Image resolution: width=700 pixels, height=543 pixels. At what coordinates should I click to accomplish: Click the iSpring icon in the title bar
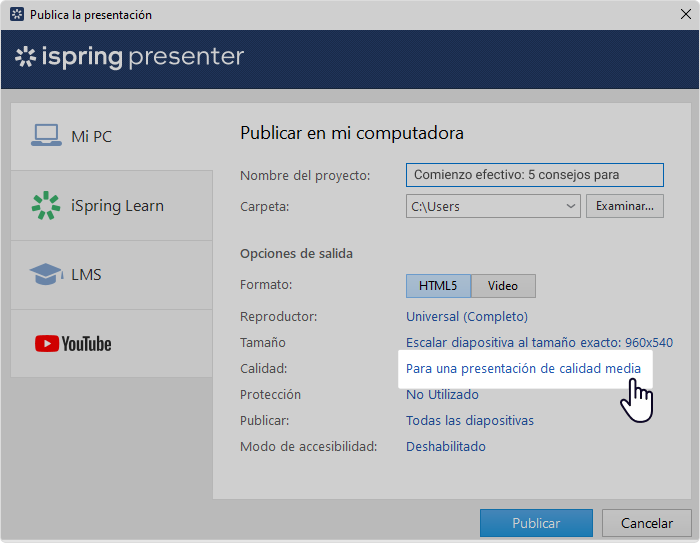[17, 14]
